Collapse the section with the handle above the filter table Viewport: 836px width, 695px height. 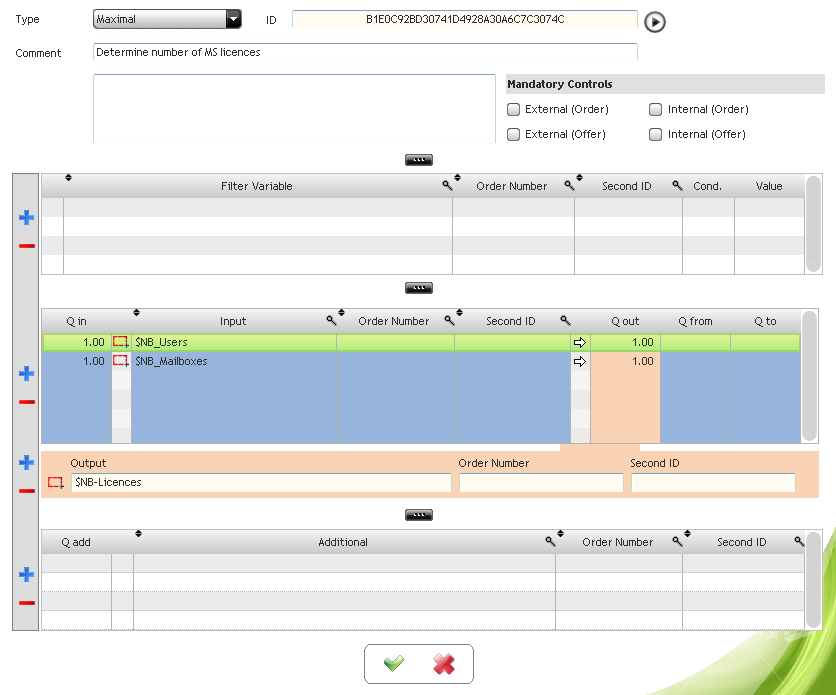pyautogui.click(x=419, y=160)
